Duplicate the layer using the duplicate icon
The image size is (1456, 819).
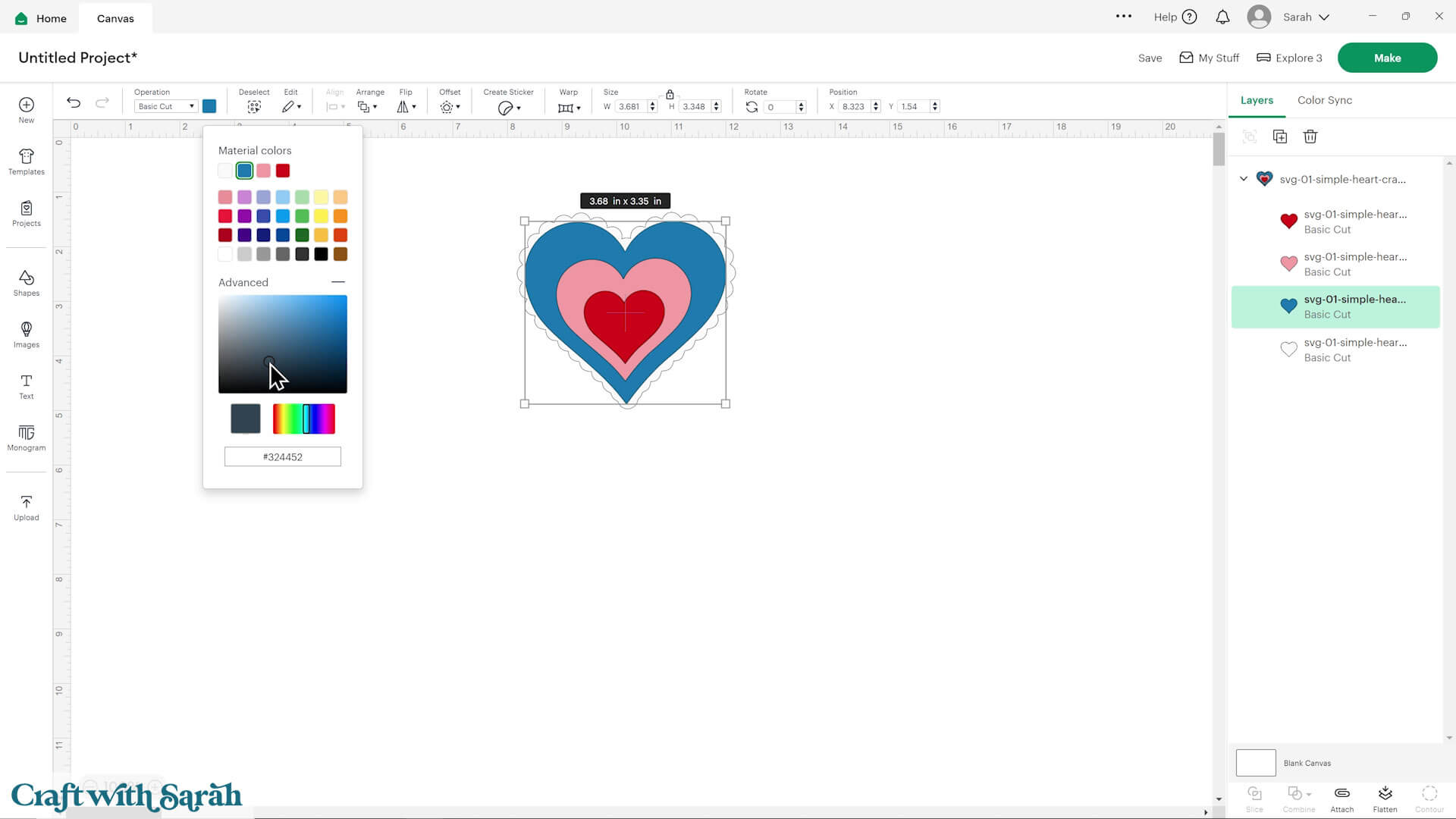pyautogui.click(x=1279, y=136)
